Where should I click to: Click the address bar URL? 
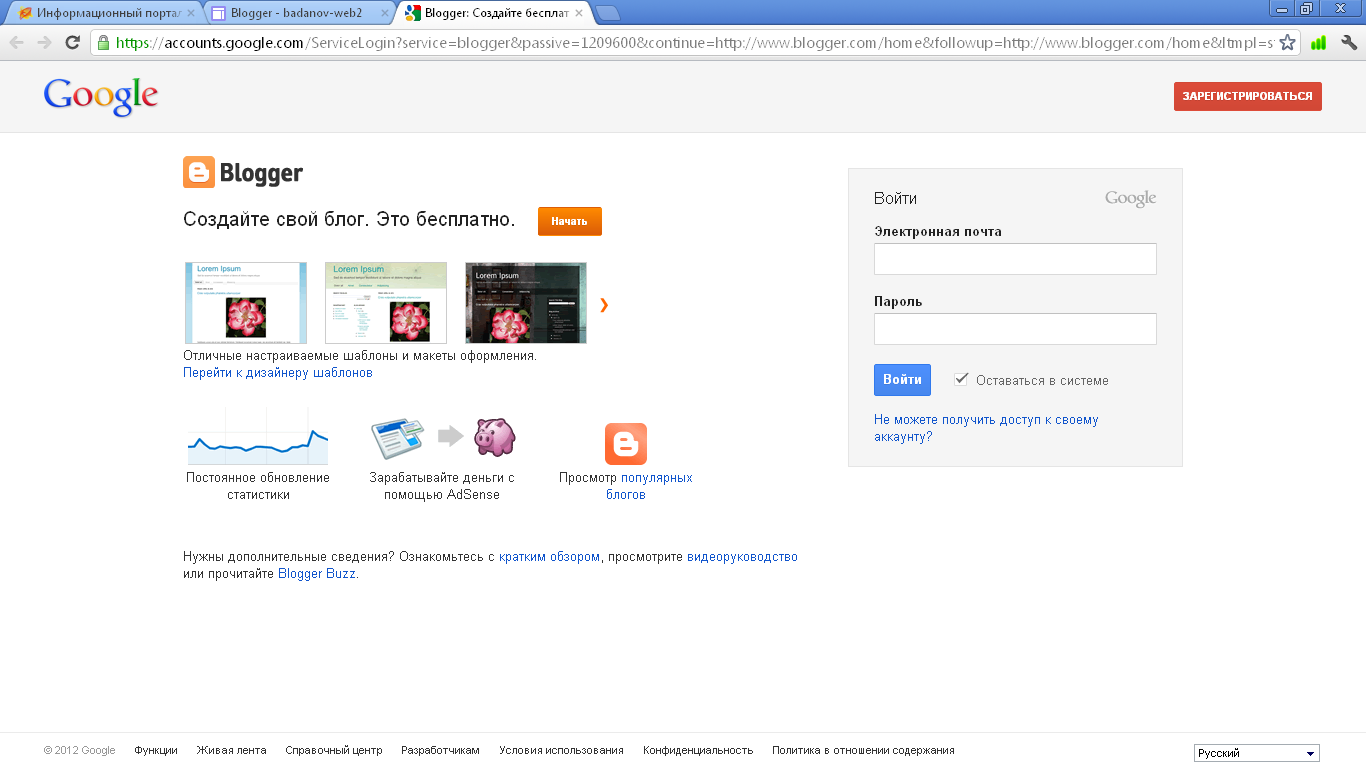pos(695,43)
